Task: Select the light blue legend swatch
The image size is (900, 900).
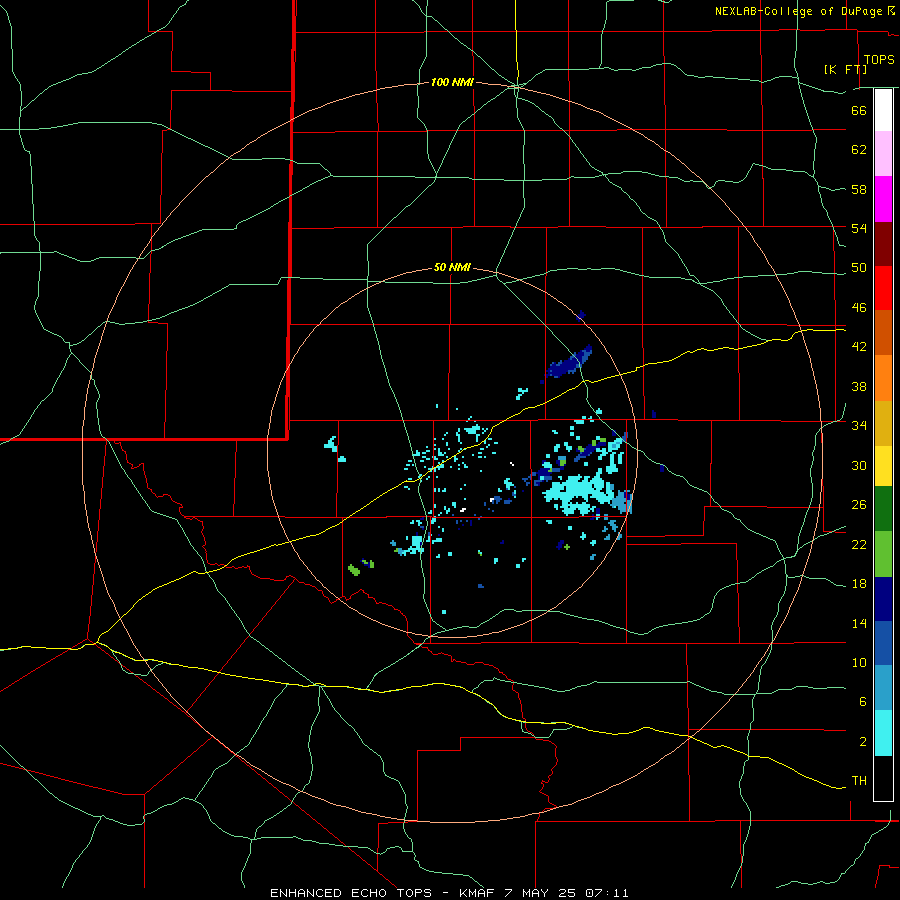Action: pos(883,688)
